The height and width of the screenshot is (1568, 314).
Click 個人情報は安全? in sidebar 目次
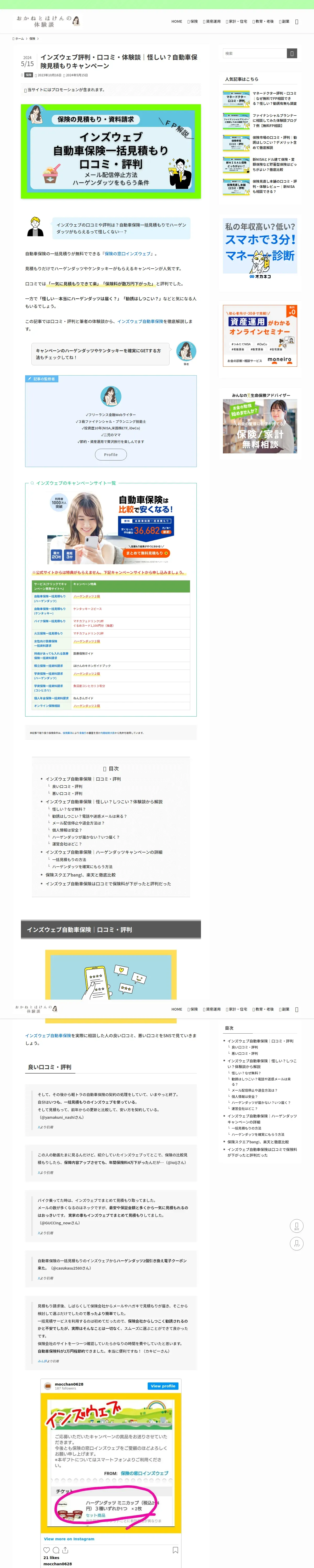click(244, 1096)
